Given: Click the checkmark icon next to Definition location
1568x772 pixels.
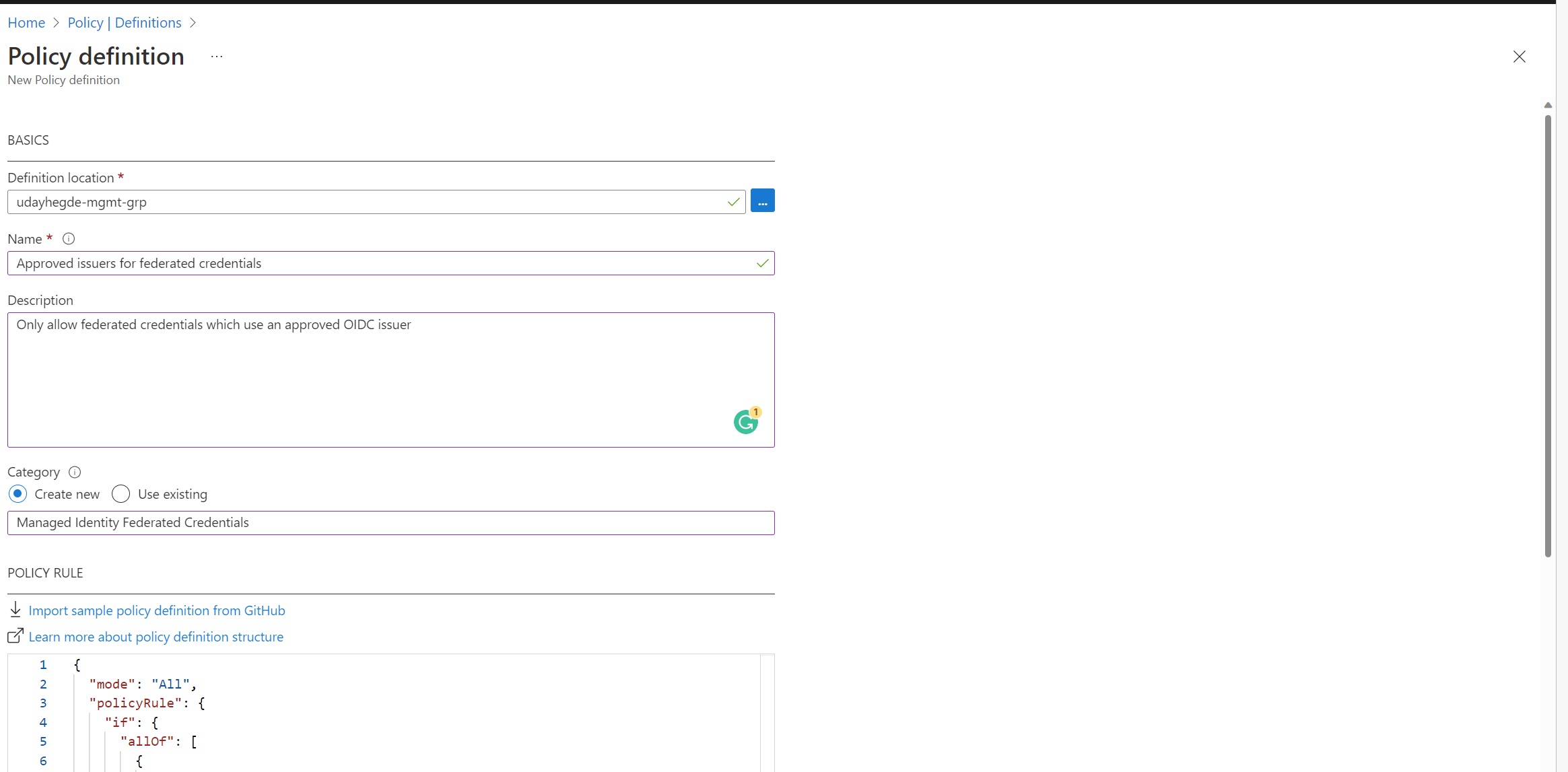Looking at the screenshot, I should (x=733, y=201).
